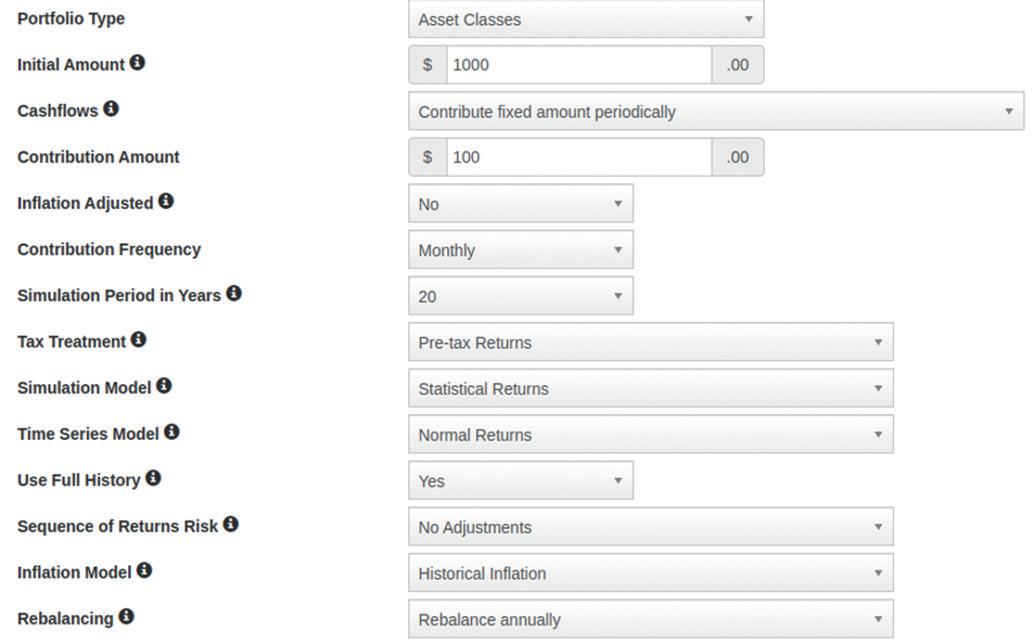Change Contribution Frequency from Monthly
Viewport: 1034px width, 644px height.
coord(521,250)
